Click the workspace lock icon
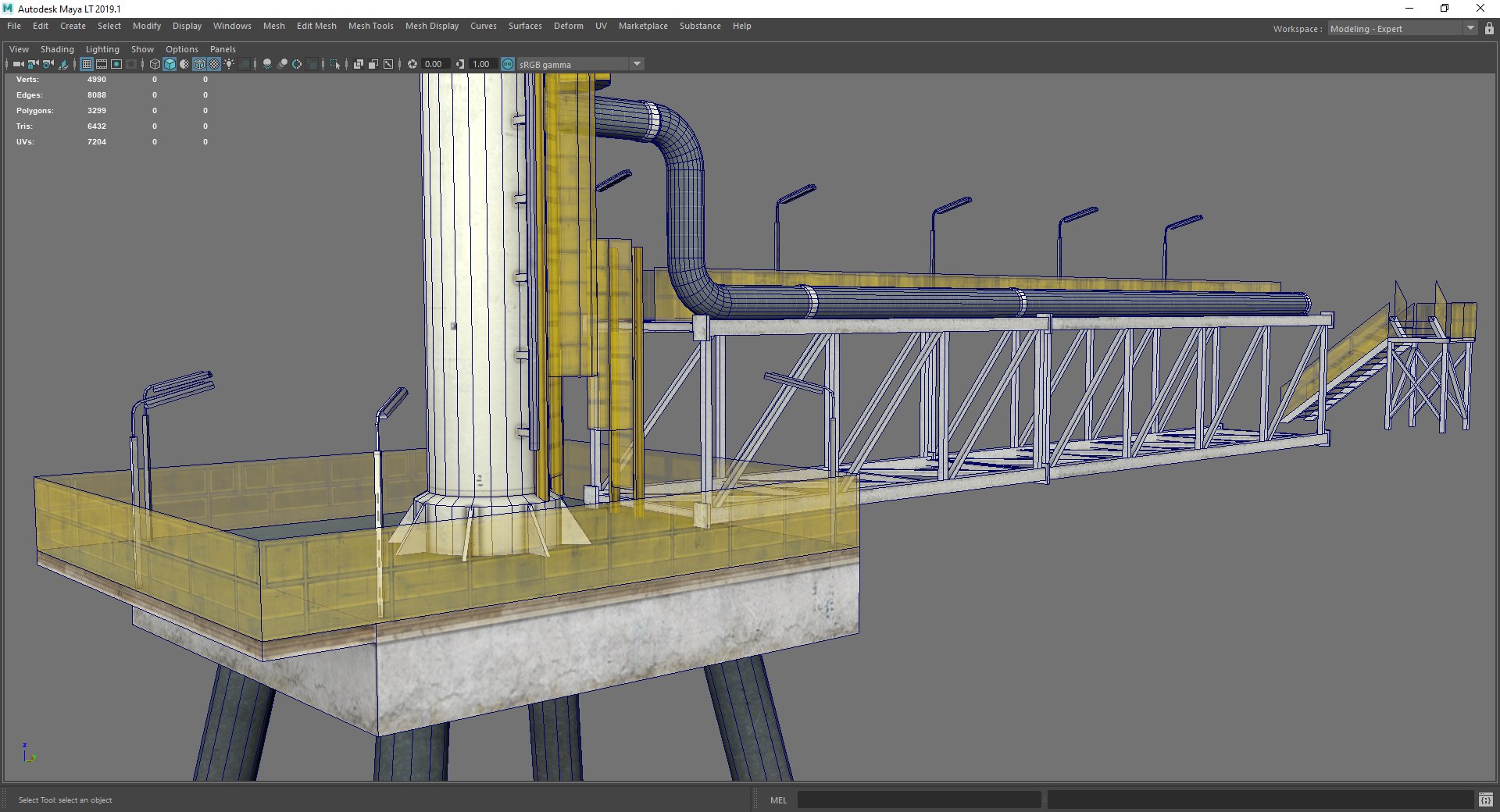Image resolution: width=1500 pixels, height=812 pixels. 1489,29
